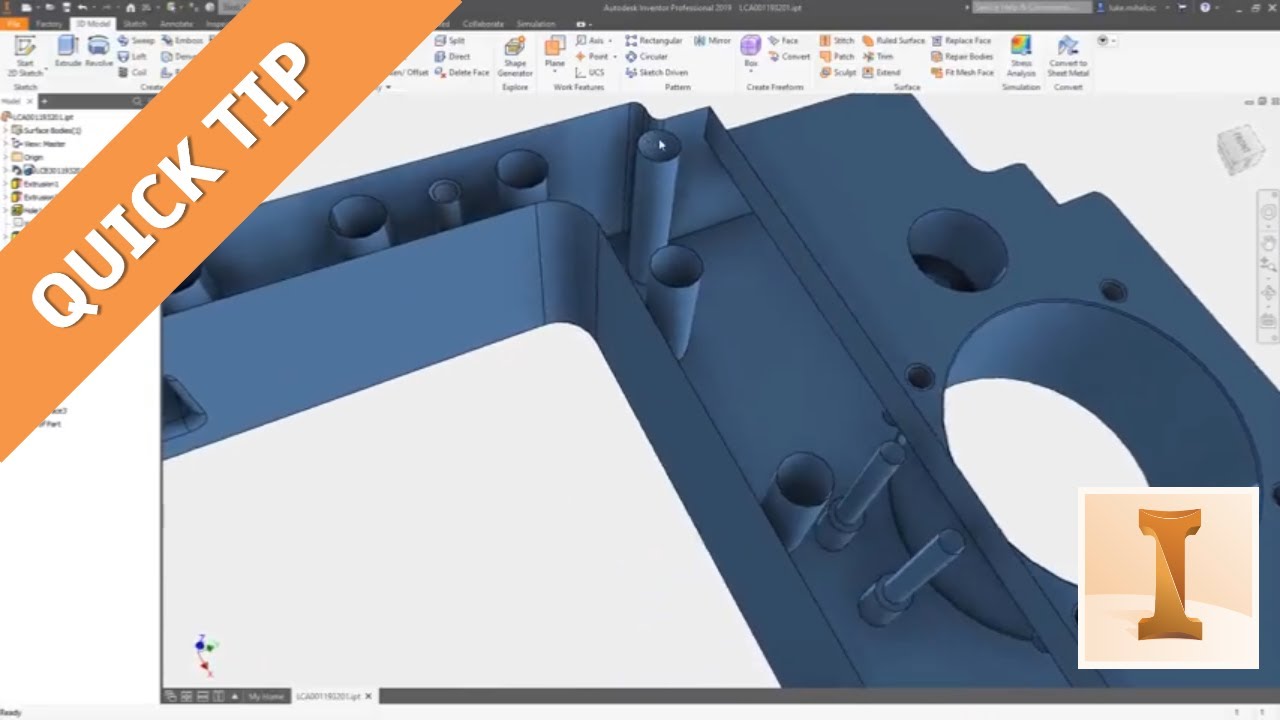This screenshot has width=1280, height=720.
Task: Click the freeform Convert tool
Action: point(789,57)
